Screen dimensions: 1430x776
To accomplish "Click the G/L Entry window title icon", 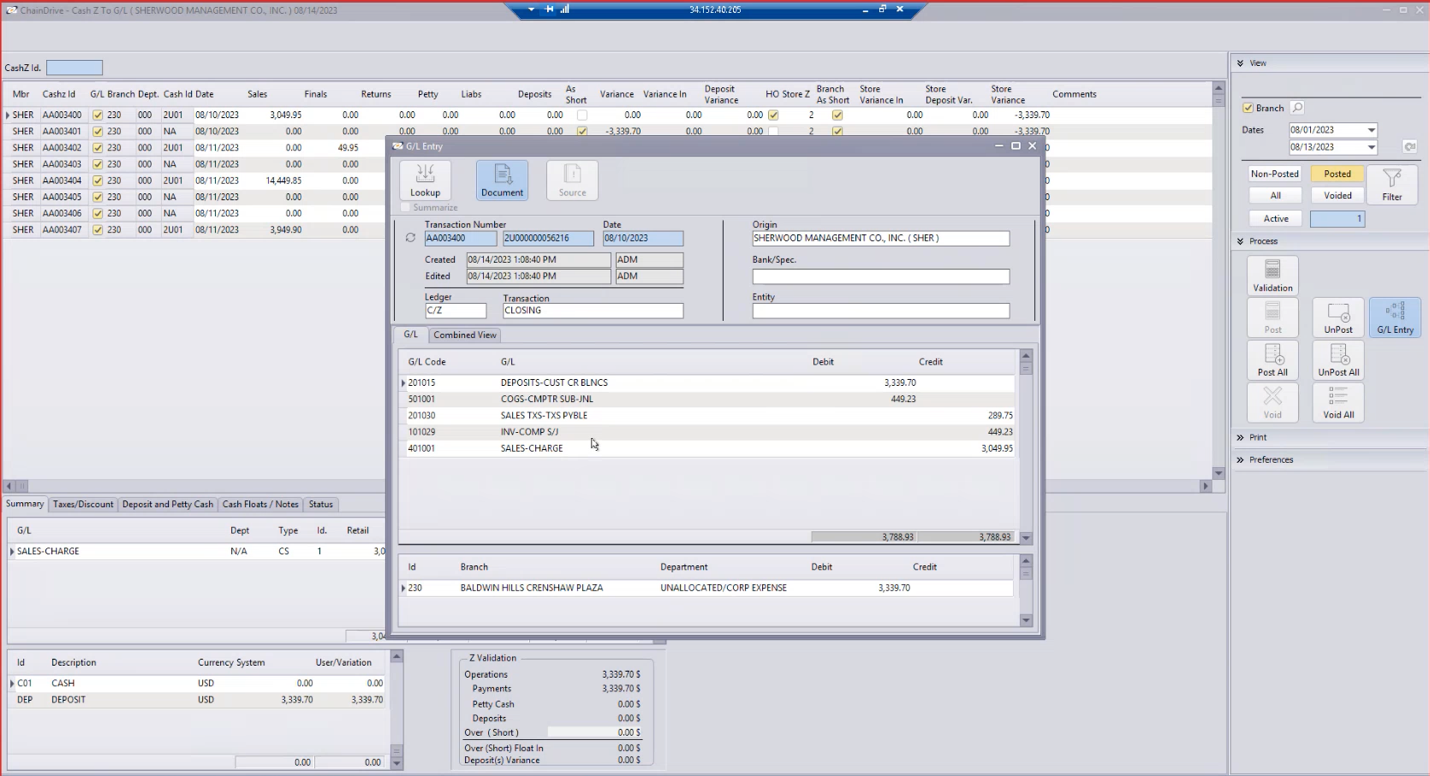I will pos(398,146).
